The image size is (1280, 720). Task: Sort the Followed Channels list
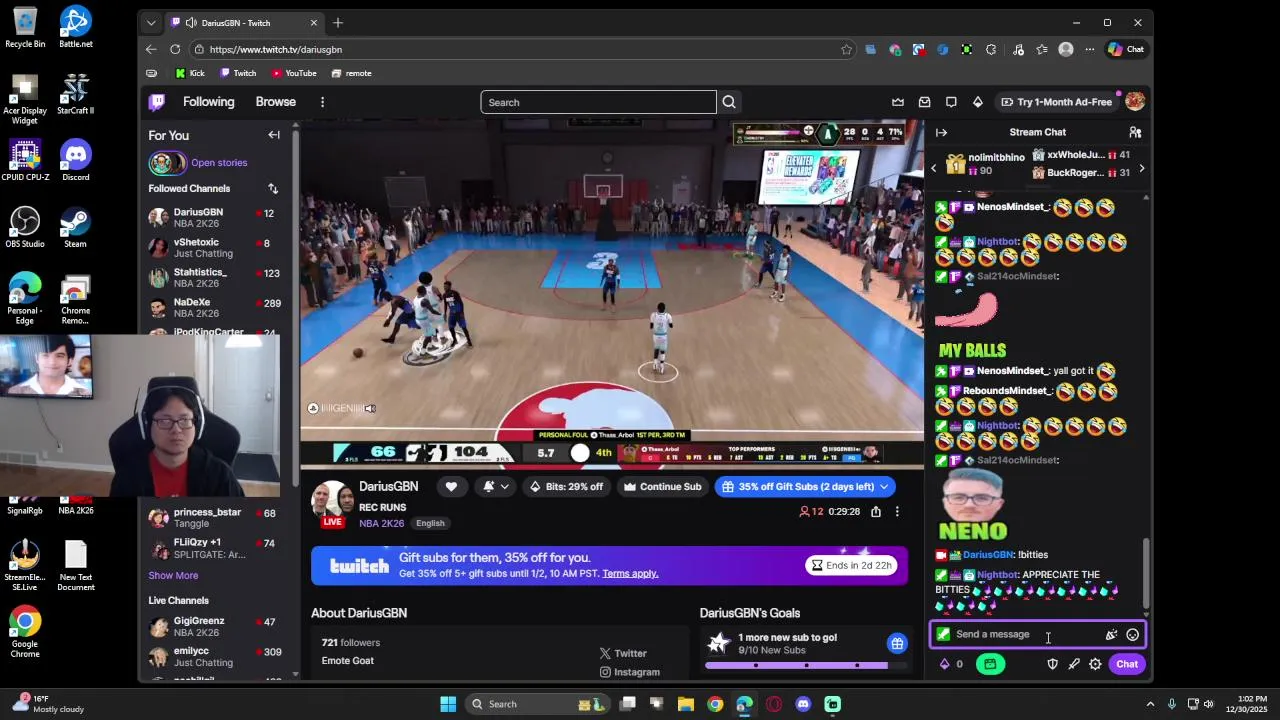click(273, 188)
